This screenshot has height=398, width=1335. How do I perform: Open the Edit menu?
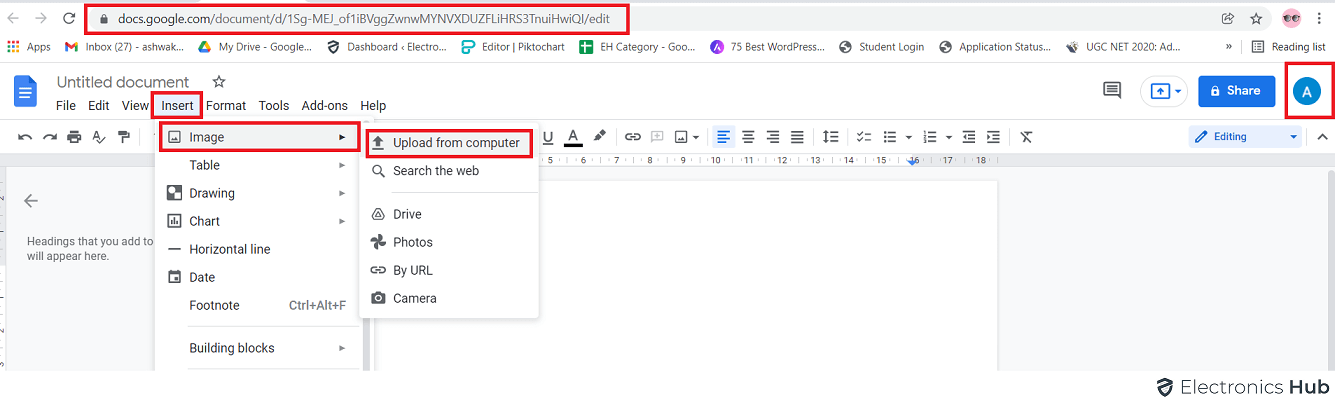point(99,105)
